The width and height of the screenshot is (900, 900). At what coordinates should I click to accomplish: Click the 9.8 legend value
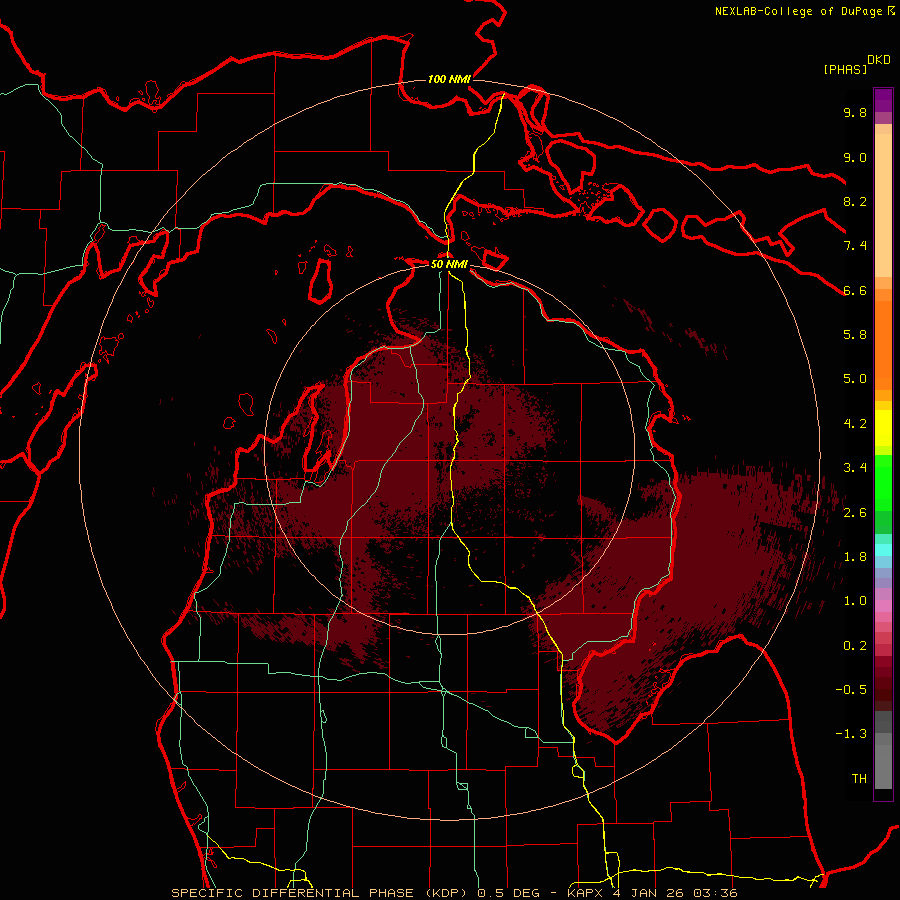855,112
